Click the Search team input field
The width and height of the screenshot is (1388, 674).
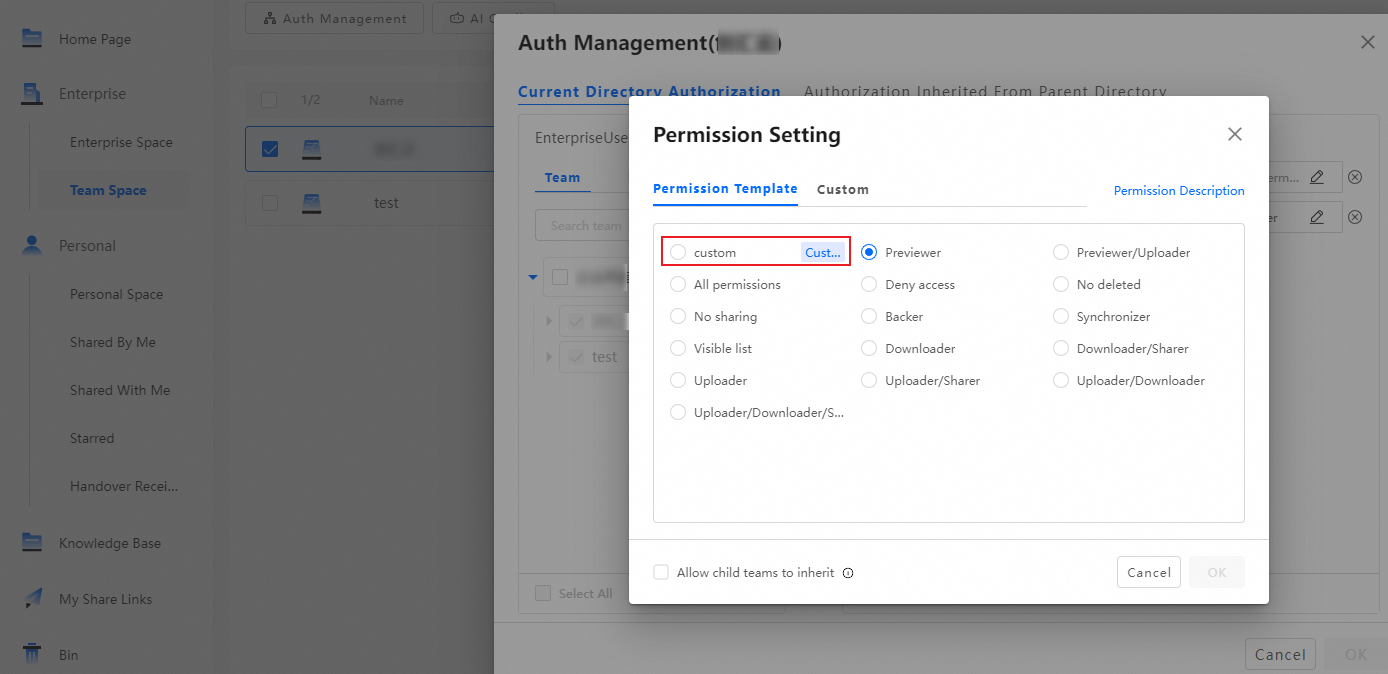pyautogui.click(x=584, y=226)
